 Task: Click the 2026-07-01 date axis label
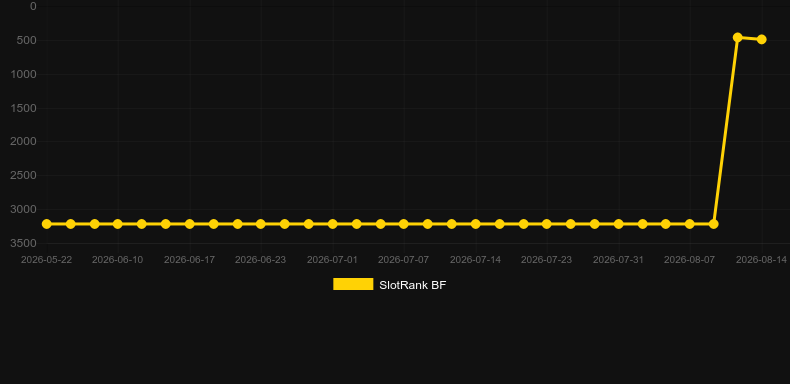point(333,260)
